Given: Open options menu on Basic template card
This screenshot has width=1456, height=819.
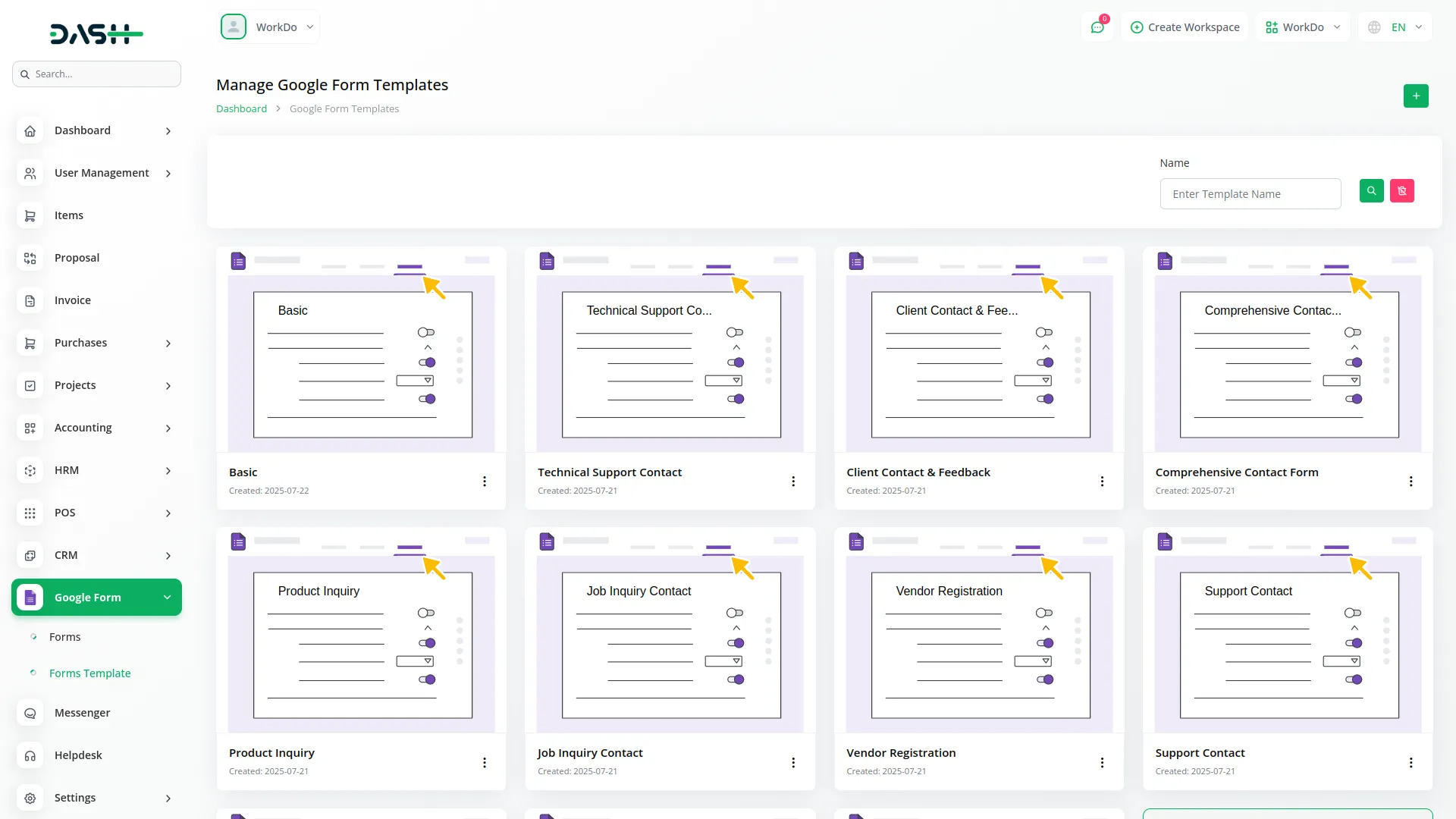Looking at the screenshot, I should pyautogui.click(x=485, y=481).
